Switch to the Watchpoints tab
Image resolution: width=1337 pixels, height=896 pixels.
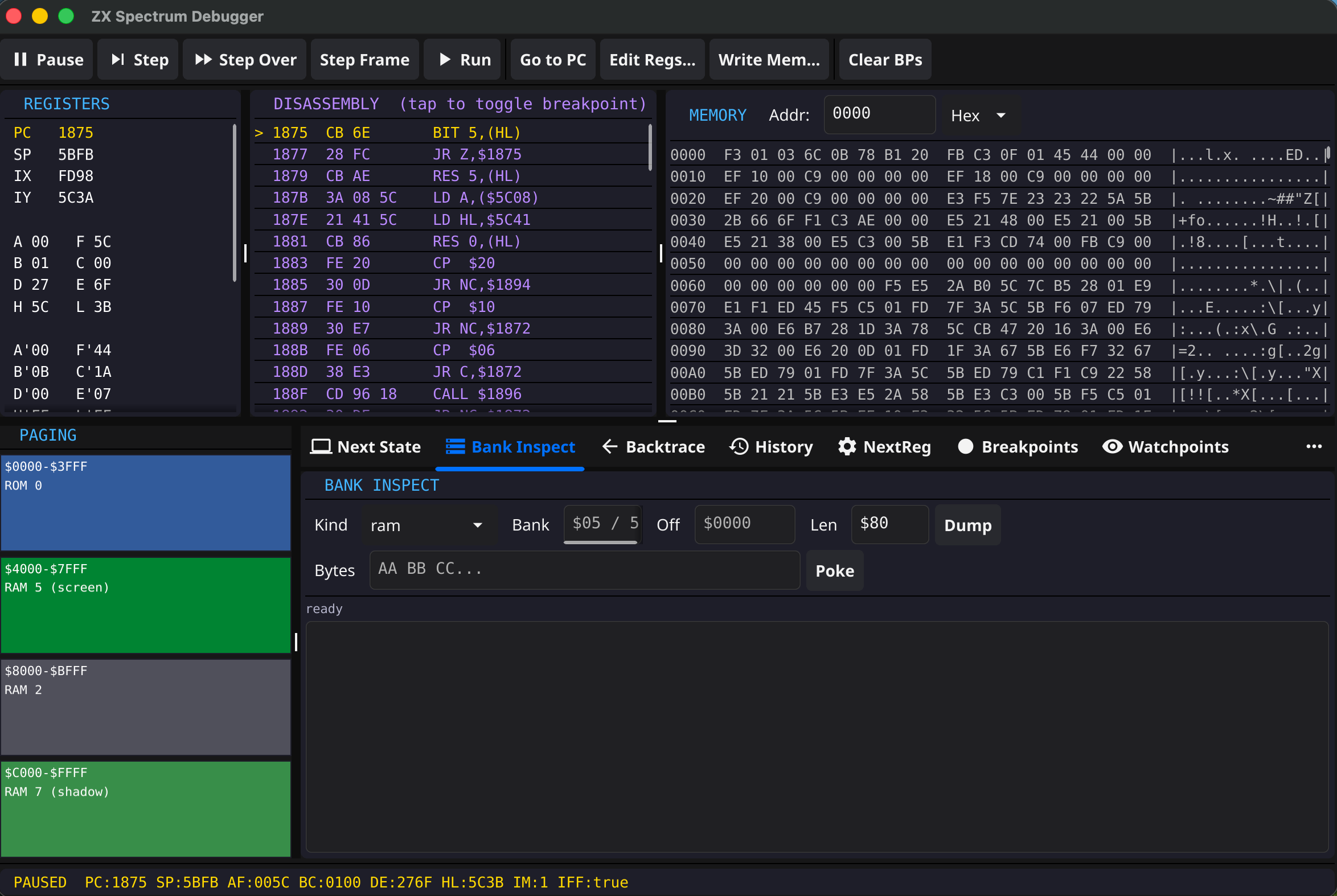point(1166,447)
